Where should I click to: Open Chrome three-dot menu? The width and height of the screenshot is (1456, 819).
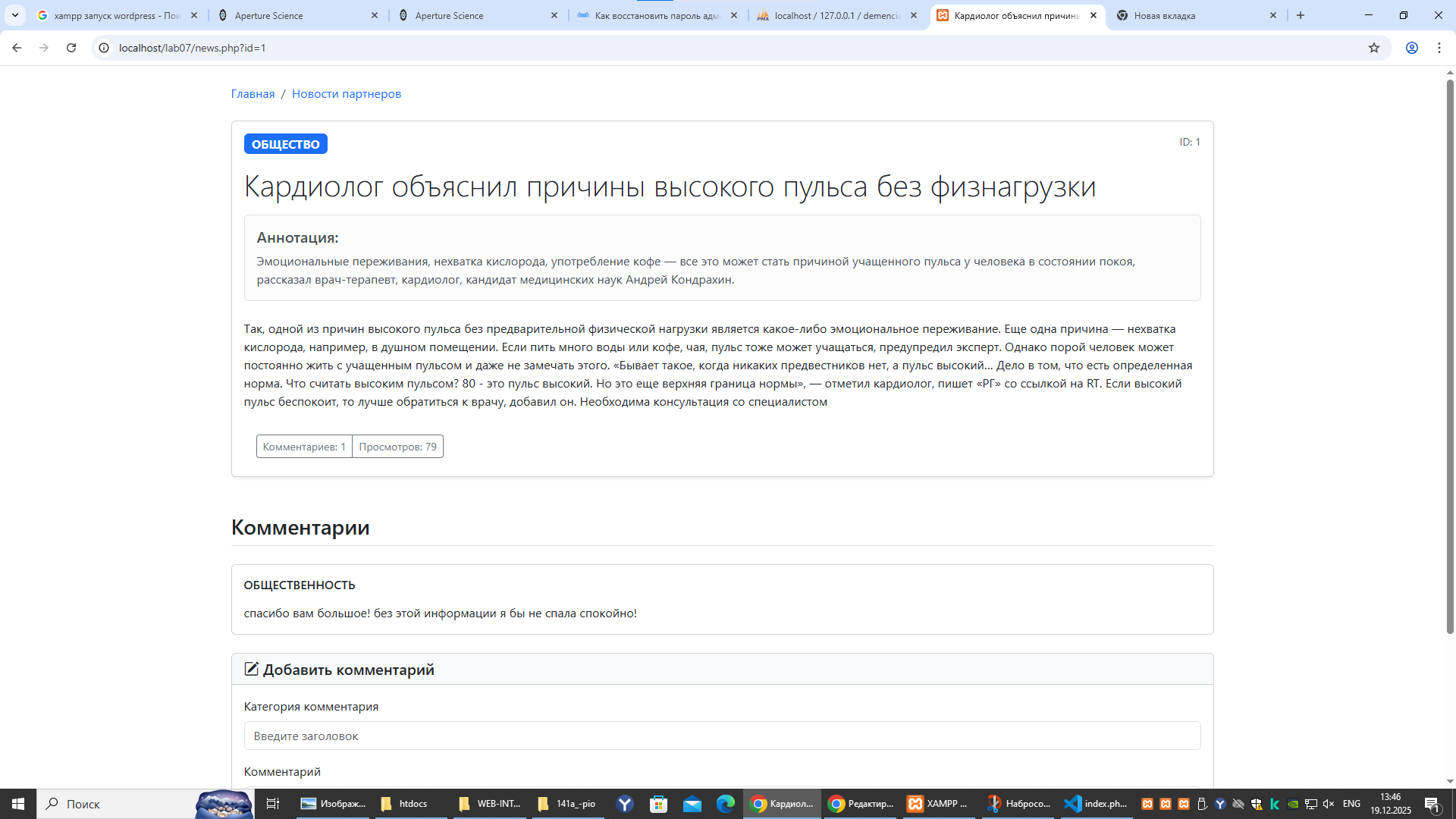[1439, 48]
